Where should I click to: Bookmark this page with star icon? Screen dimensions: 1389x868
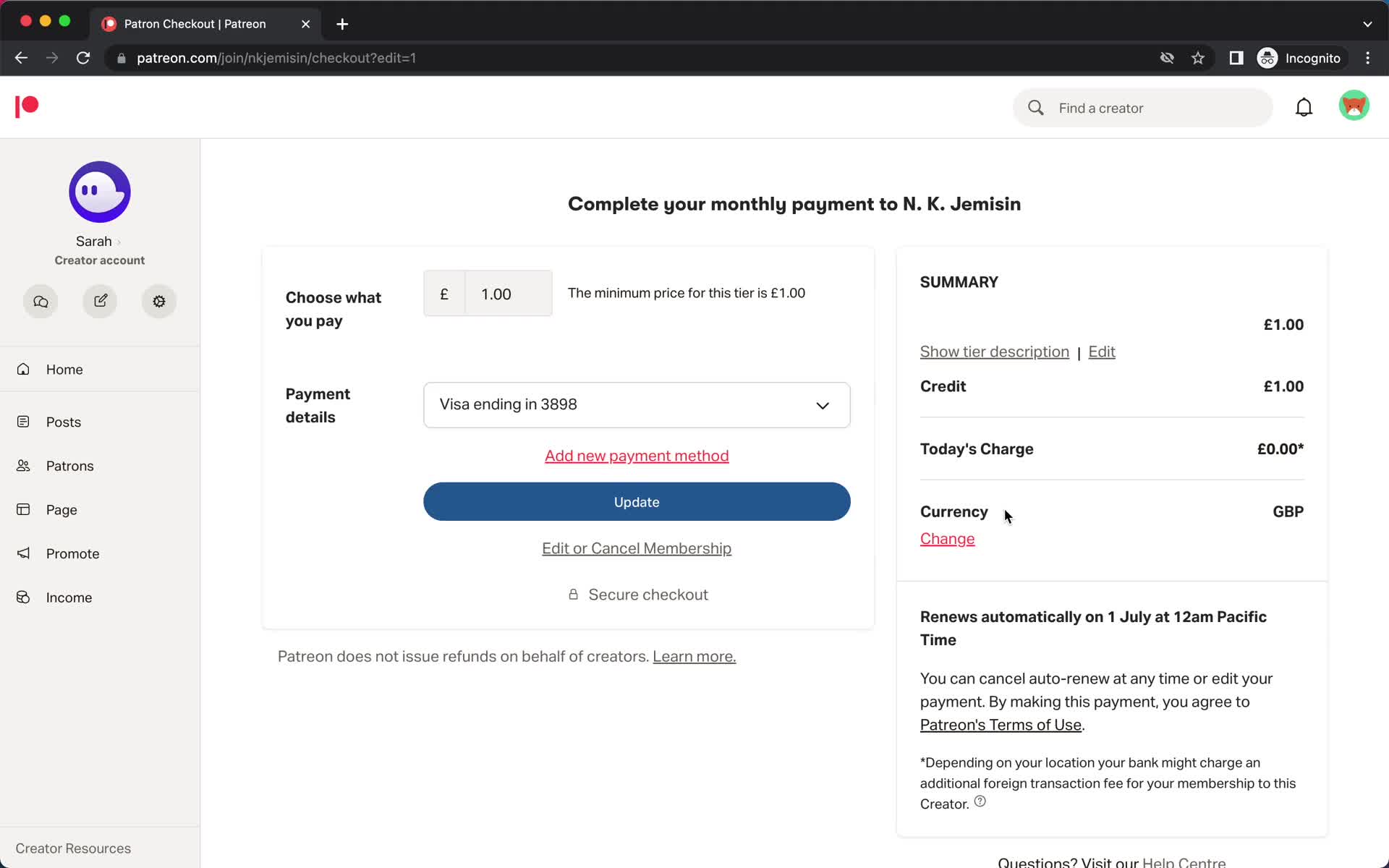(x=1198, y=58)
